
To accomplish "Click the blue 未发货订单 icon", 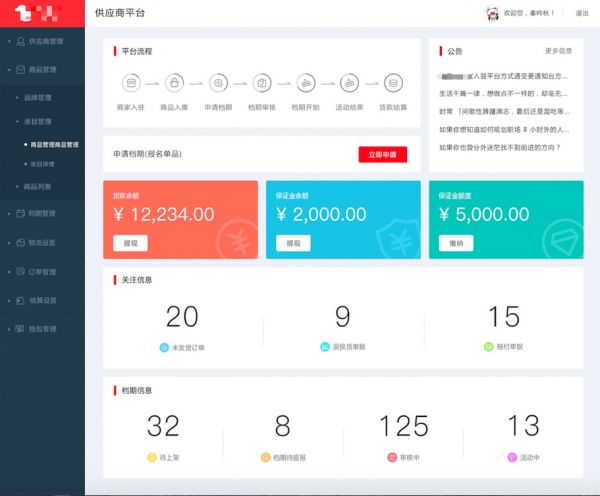I will coord(164,347).
